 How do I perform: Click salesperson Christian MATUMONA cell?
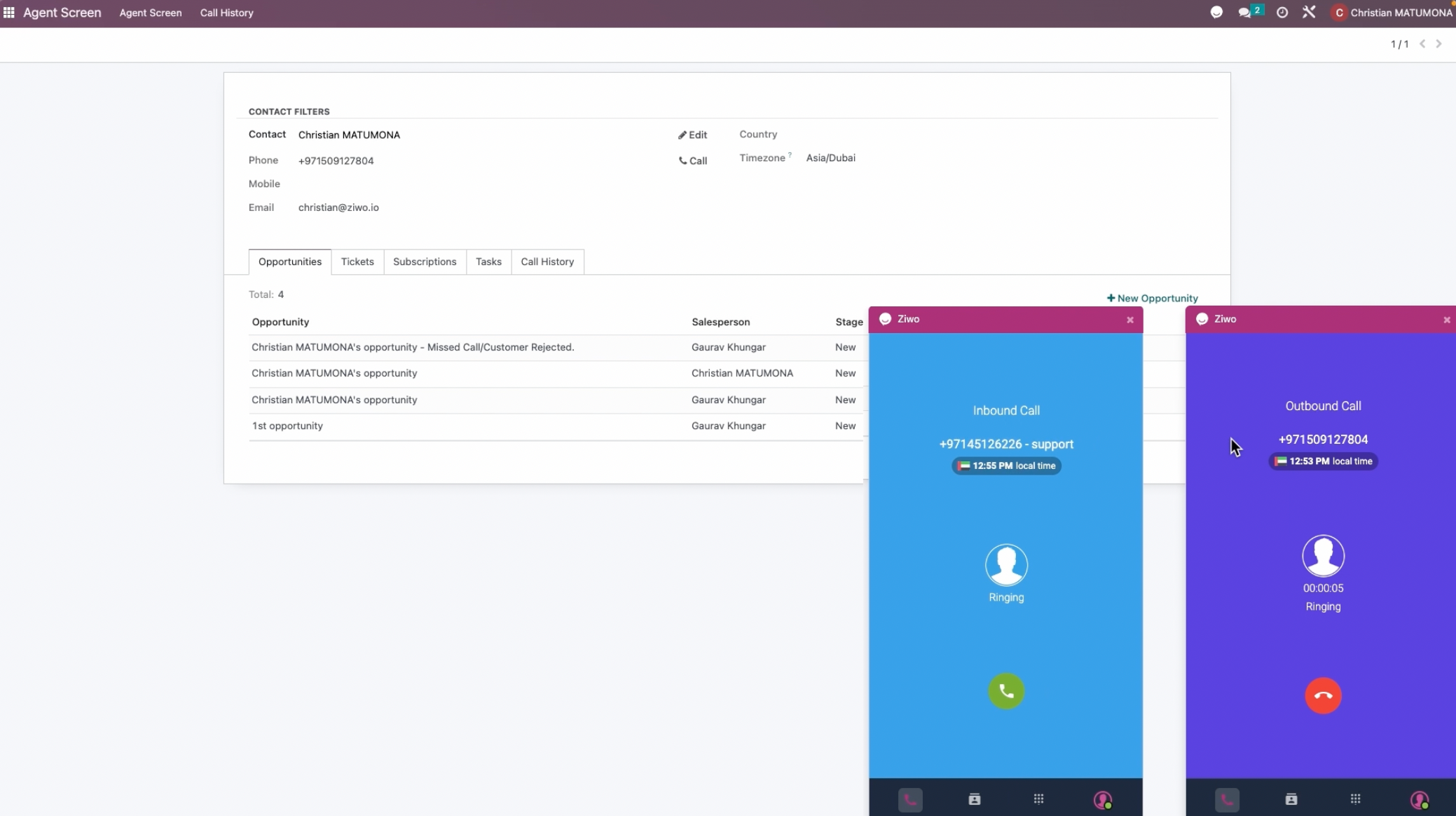pos(742,373)
